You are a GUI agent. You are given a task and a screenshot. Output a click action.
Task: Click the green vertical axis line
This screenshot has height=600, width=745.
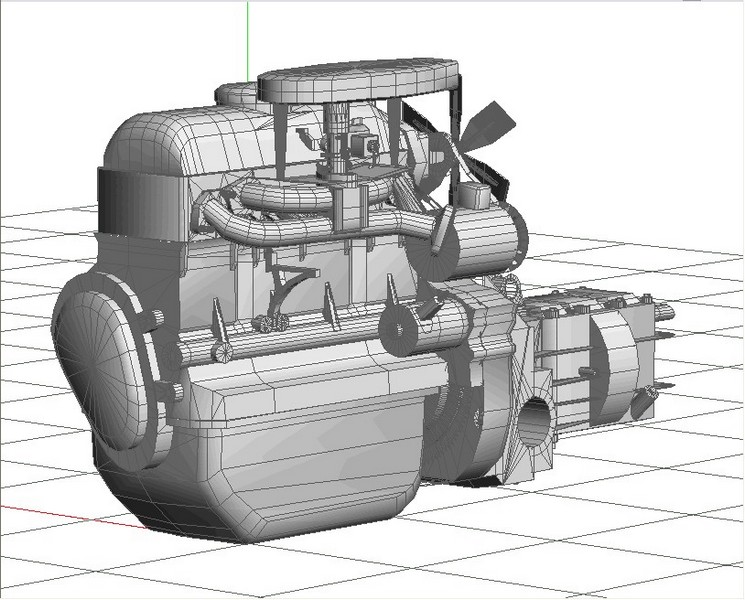coord(246,40)
